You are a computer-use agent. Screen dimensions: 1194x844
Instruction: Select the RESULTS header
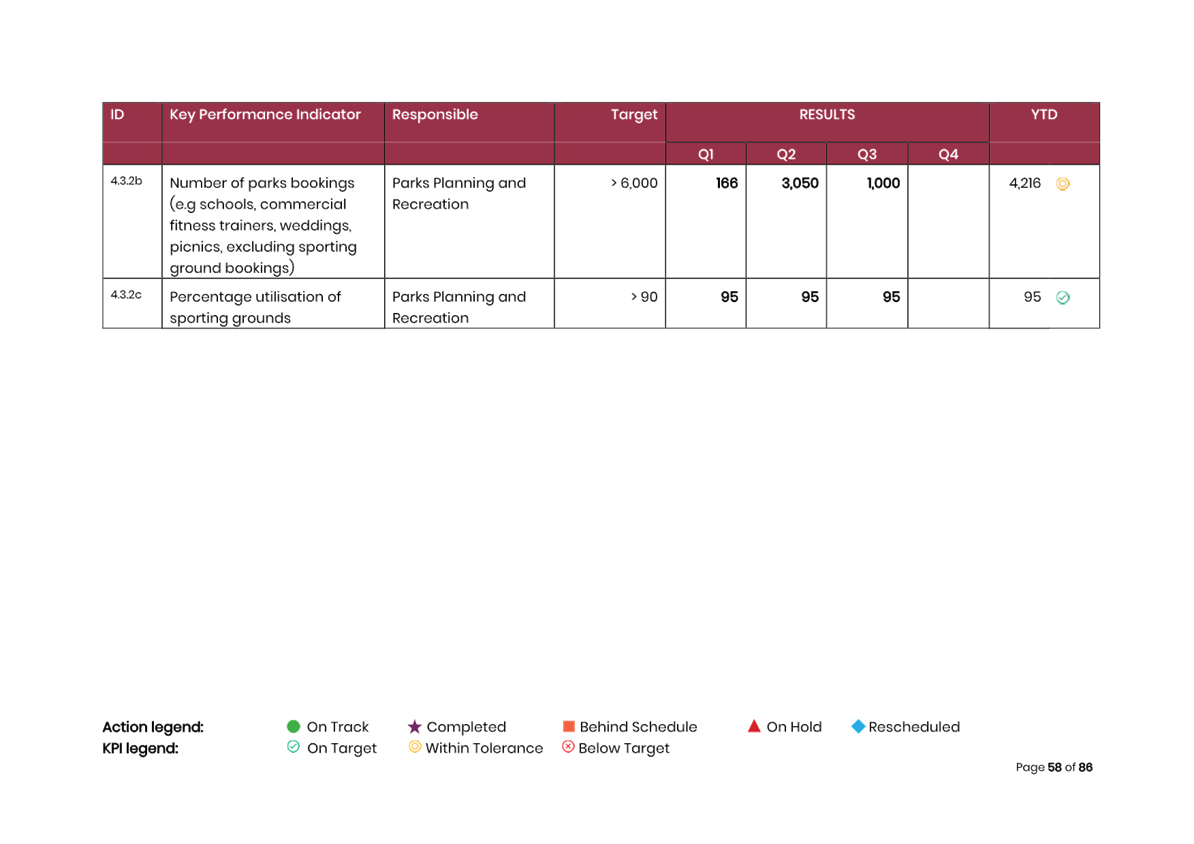point(827,114)
